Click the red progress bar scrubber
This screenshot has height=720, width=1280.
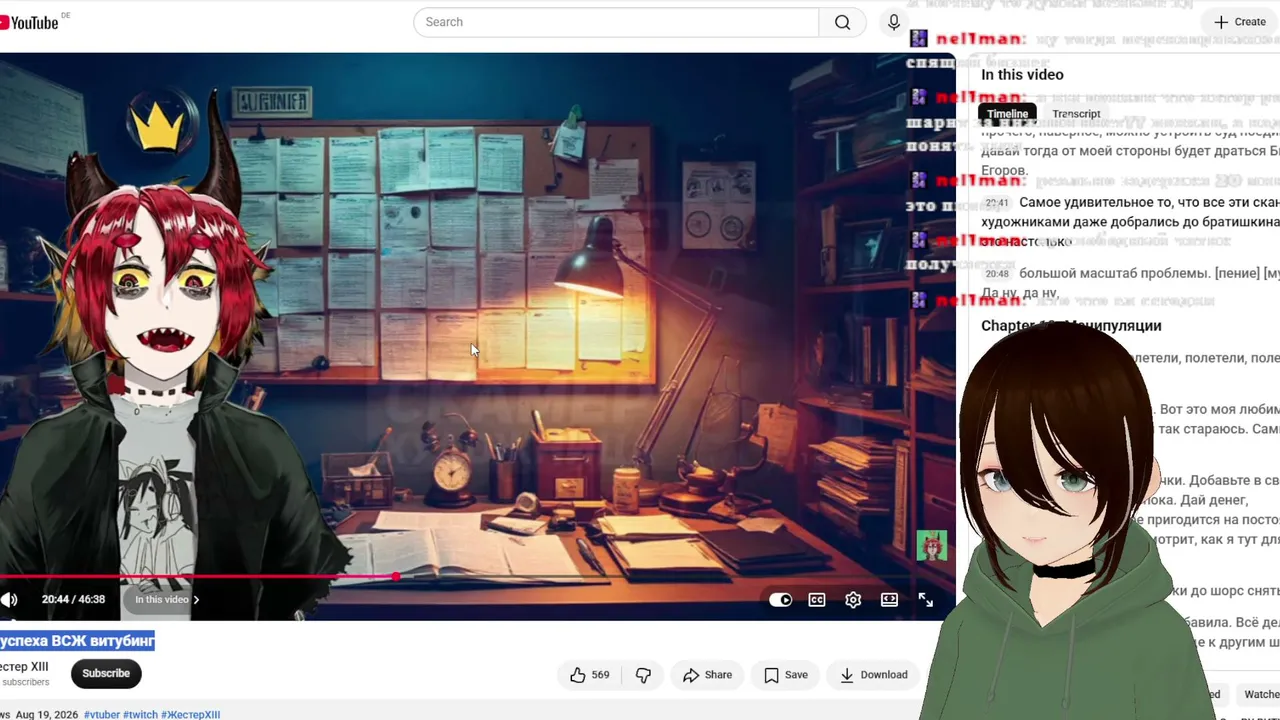[397, 577]
